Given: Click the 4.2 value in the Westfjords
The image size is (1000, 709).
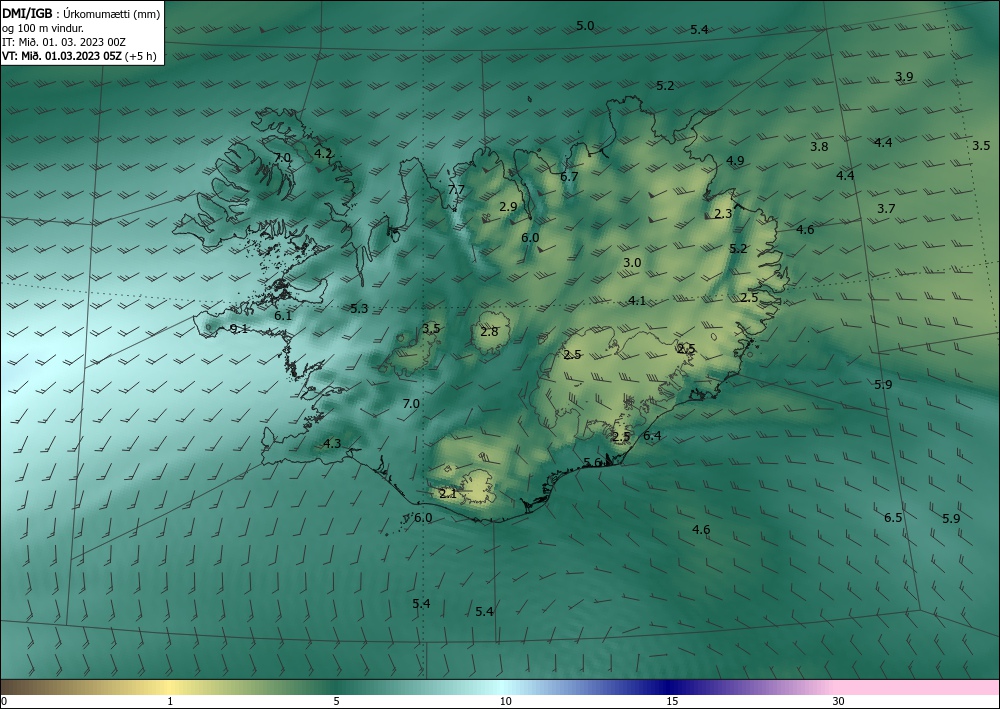Looking at the screenshot, I should [323, 153].
